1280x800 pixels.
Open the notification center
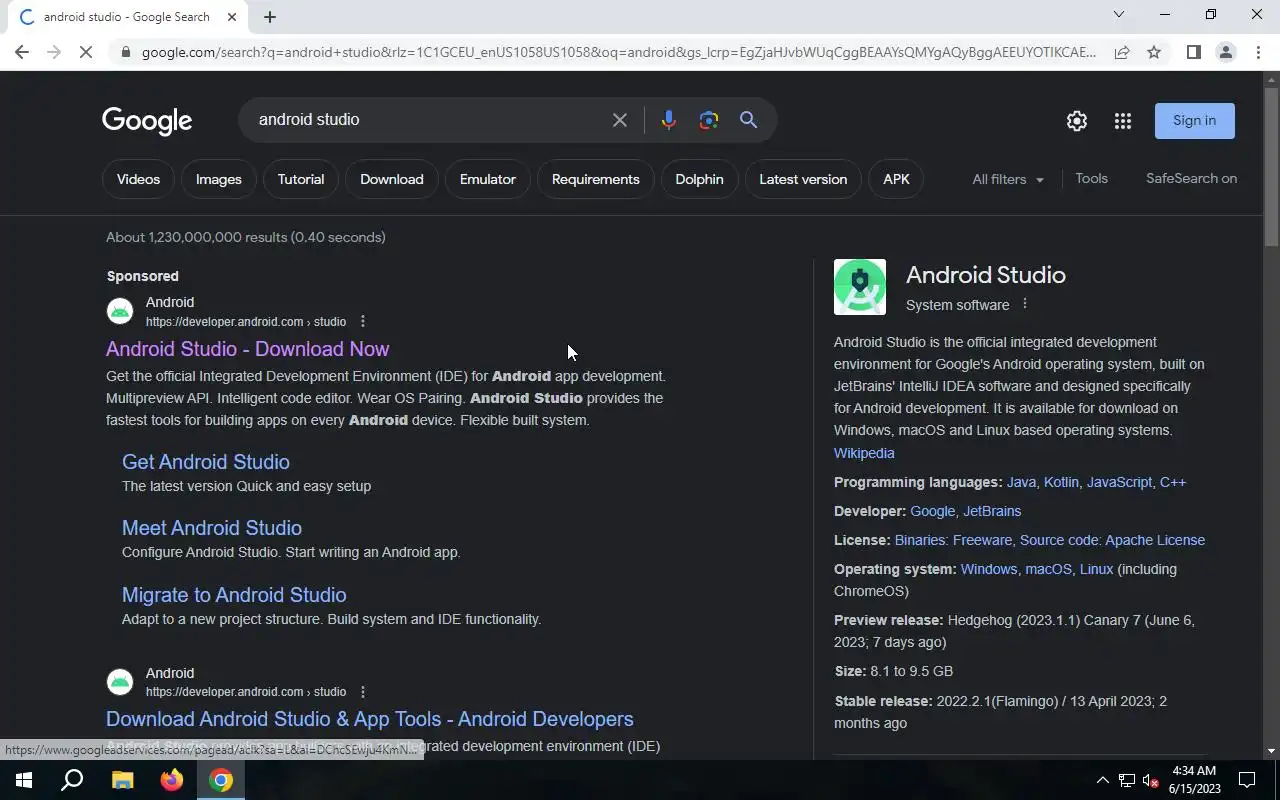[1247, 780]
